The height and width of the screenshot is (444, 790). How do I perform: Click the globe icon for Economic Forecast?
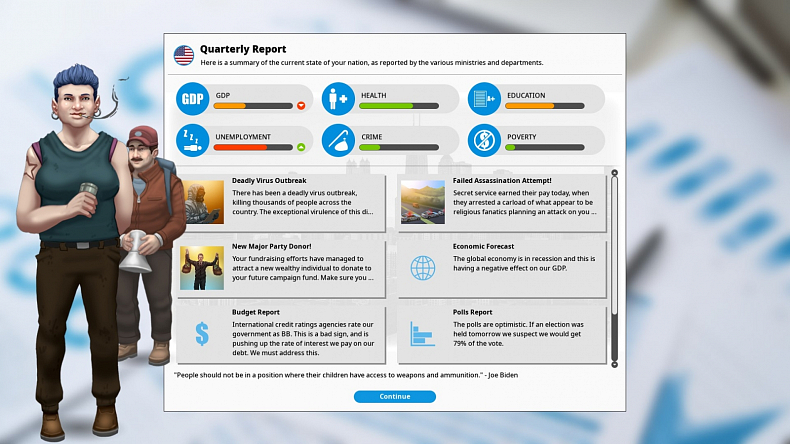click(x=423, y=268)
